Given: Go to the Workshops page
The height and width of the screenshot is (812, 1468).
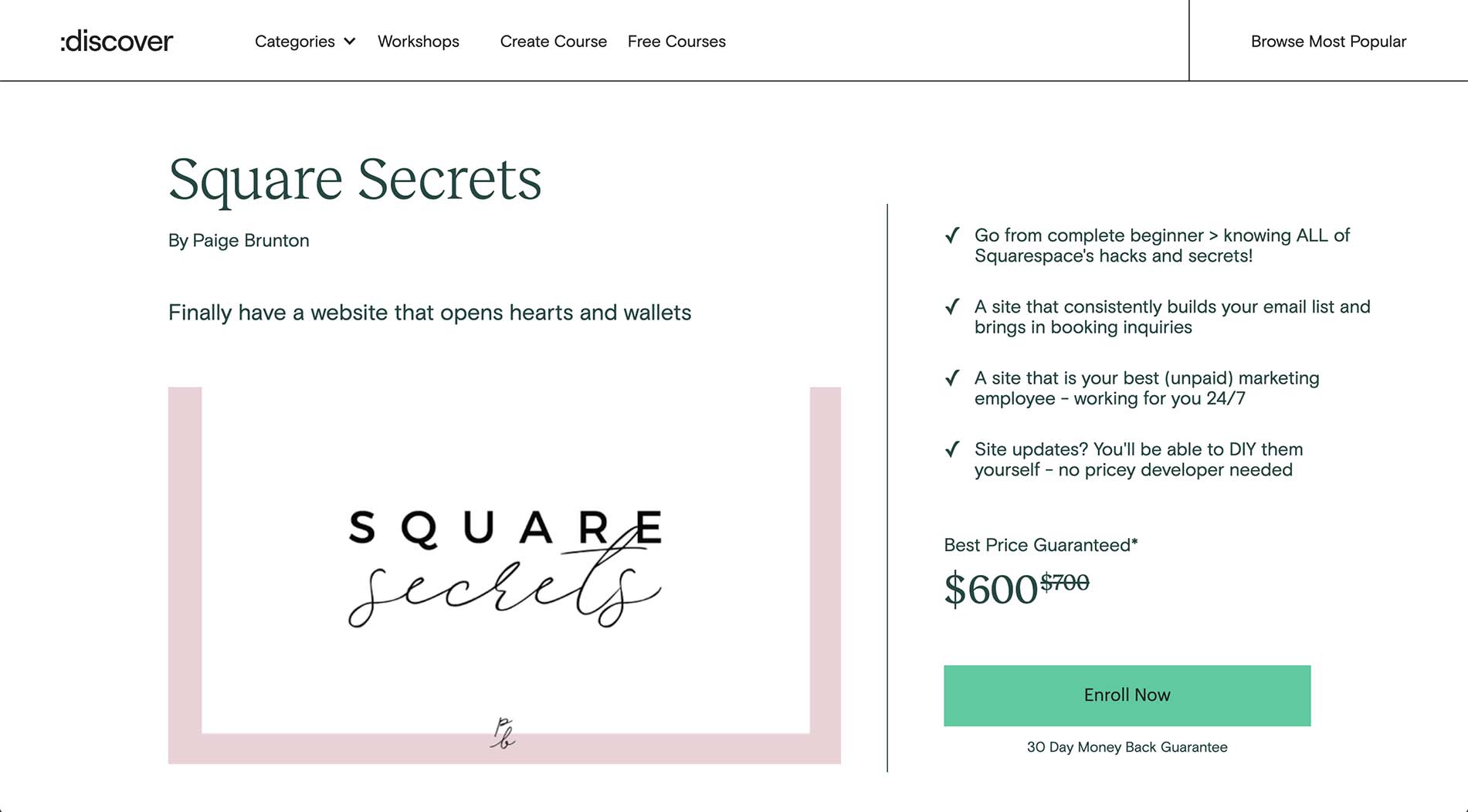Looking at the screenshot, I should coord(419,42).
